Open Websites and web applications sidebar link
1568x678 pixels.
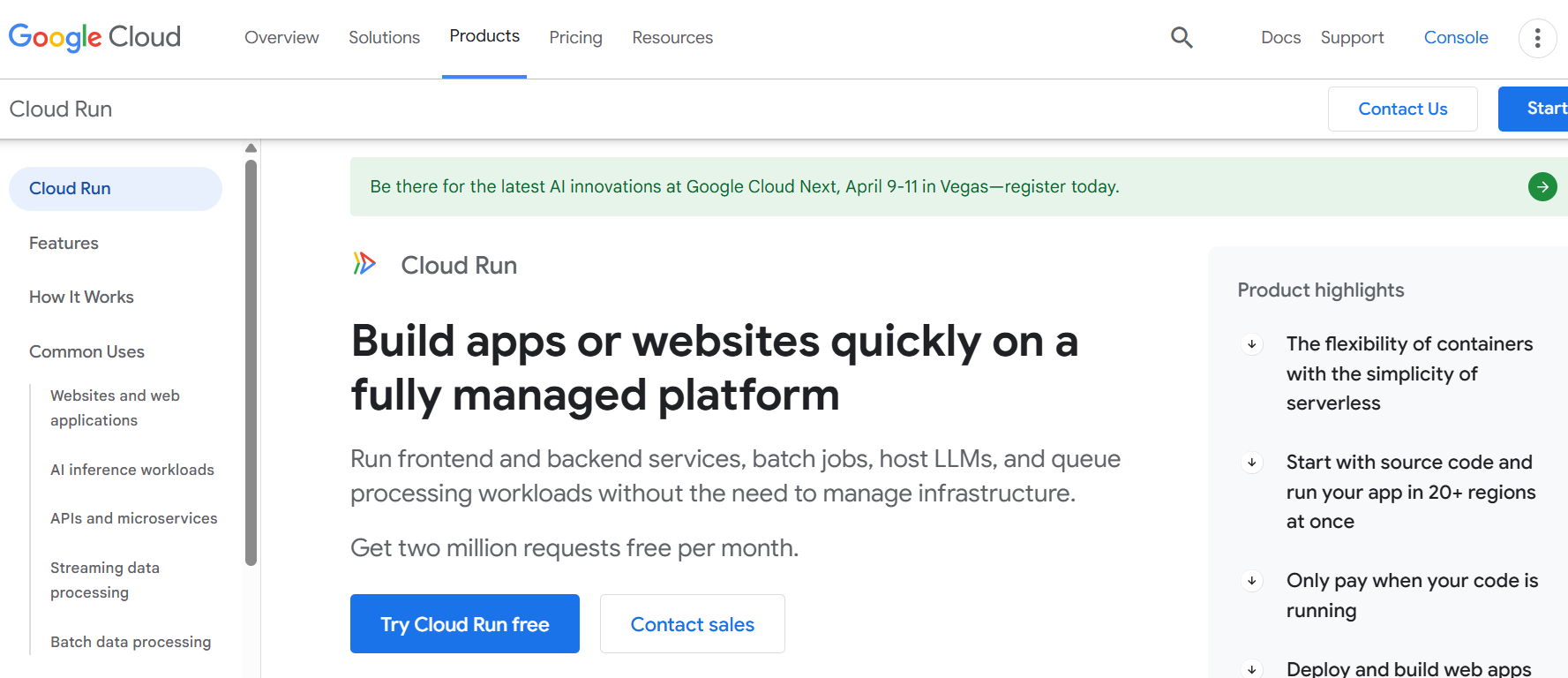115,408
